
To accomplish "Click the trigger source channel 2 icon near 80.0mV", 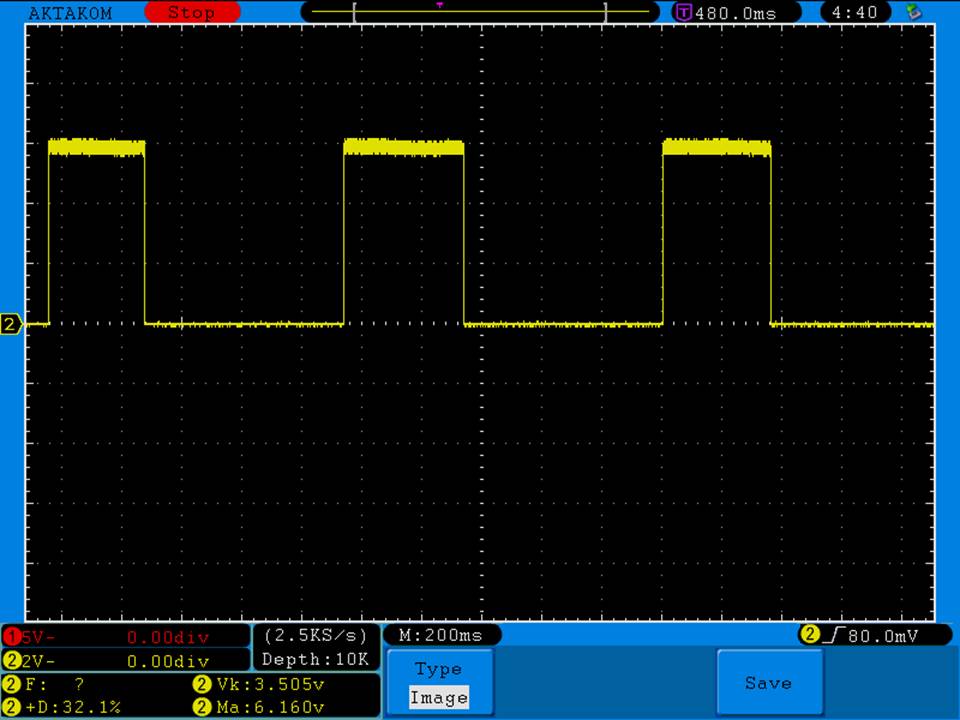I will coord(809,635).
